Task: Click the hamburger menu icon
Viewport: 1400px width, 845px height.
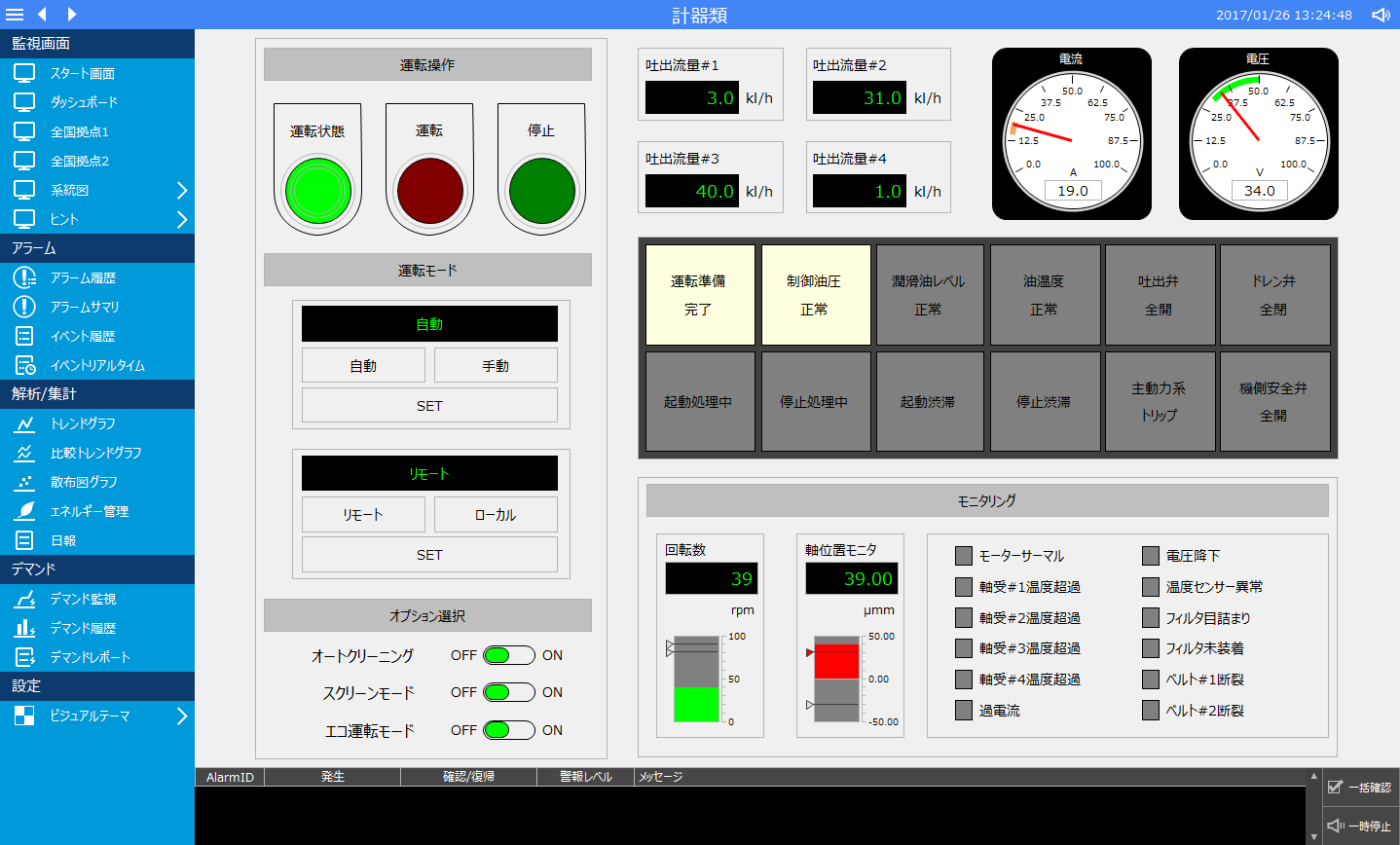Action: click(x=15, y=15)
